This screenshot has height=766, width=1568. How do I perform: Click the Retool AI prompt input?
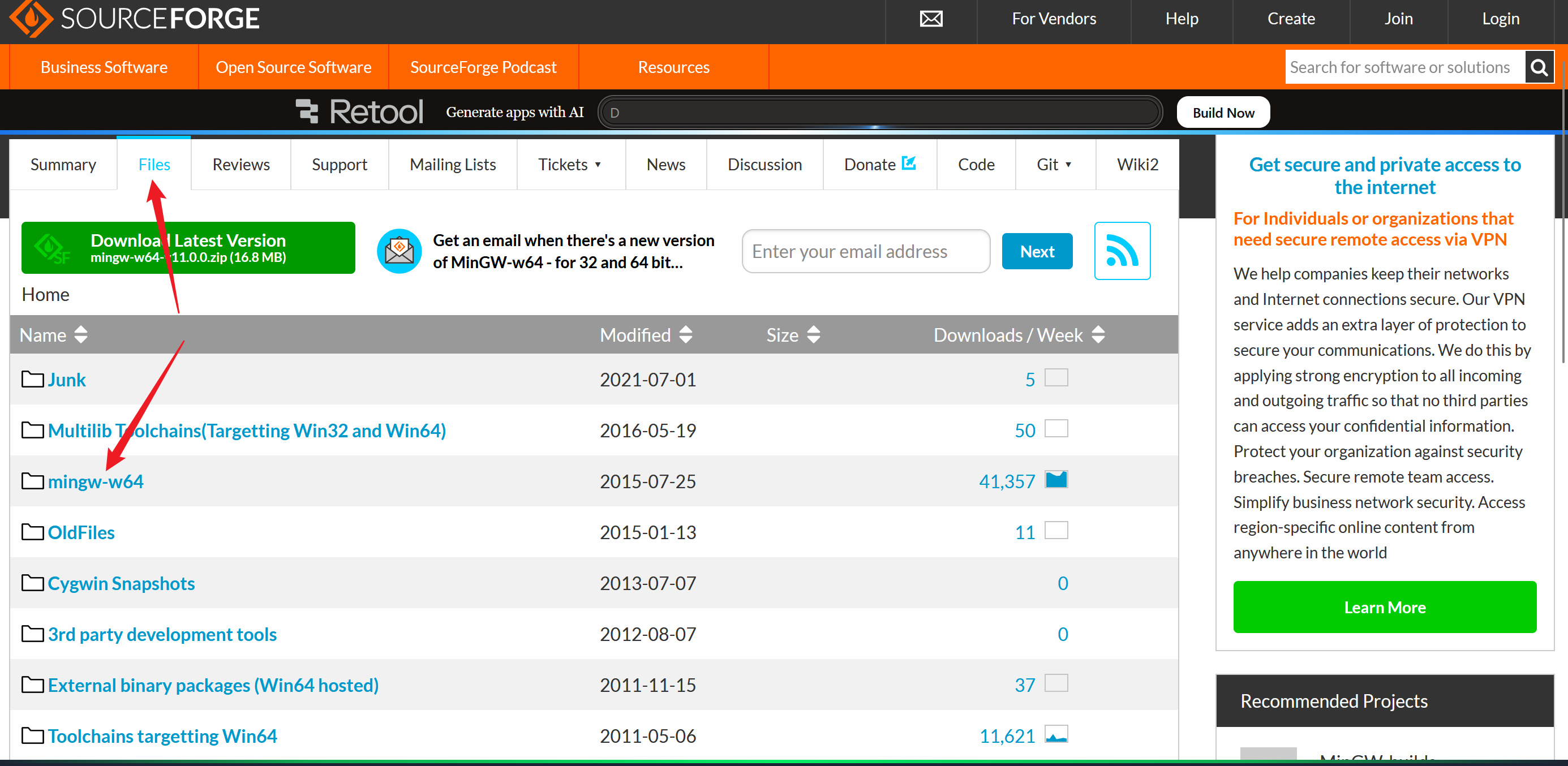[880, 112]
